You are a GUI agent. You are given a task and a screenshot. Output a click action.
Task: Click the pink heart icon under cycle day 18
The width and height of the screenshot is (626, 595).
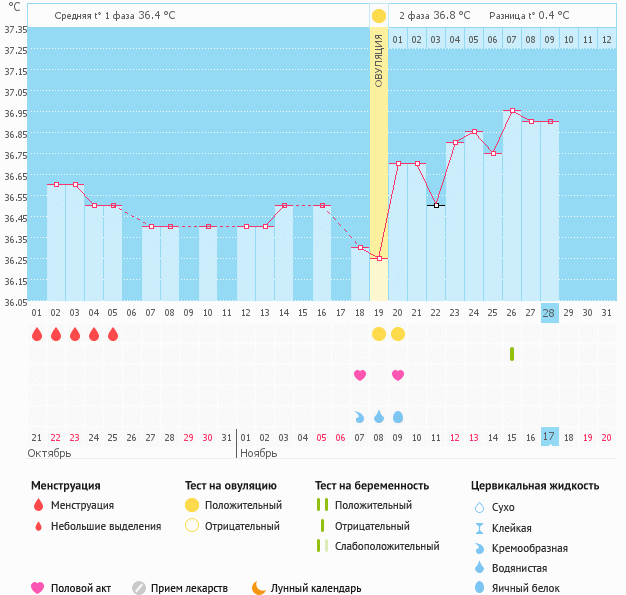pyautogui.click(x=360, y=375)
